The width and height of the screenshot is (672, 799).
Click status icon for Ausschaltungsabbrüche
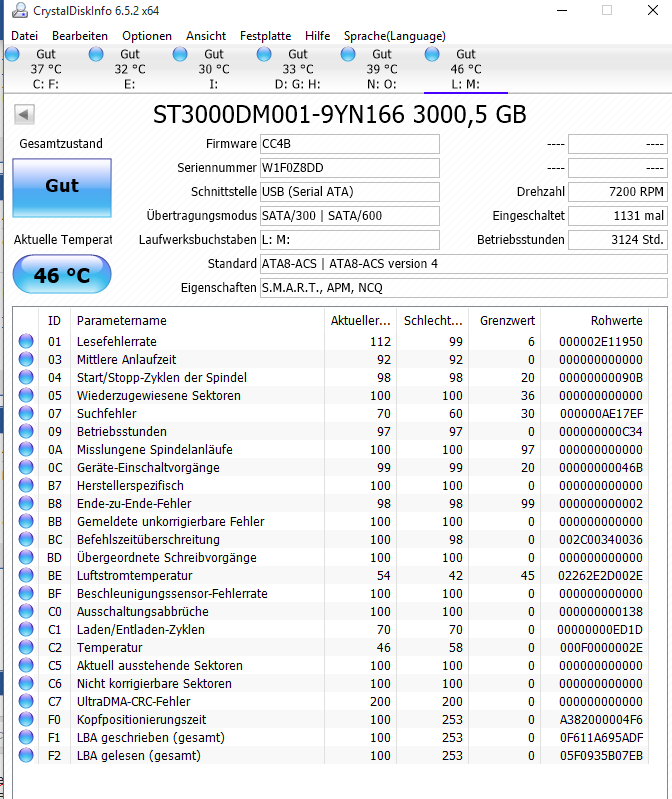tap(26, 611)
